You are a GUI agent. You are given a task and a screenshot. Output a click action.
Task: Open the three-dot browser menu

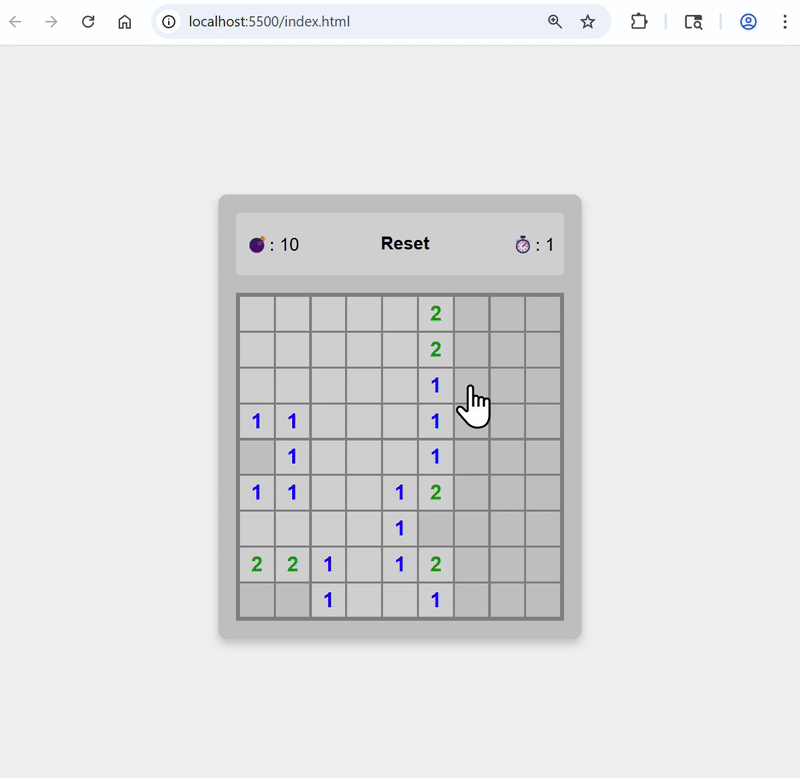786,21
